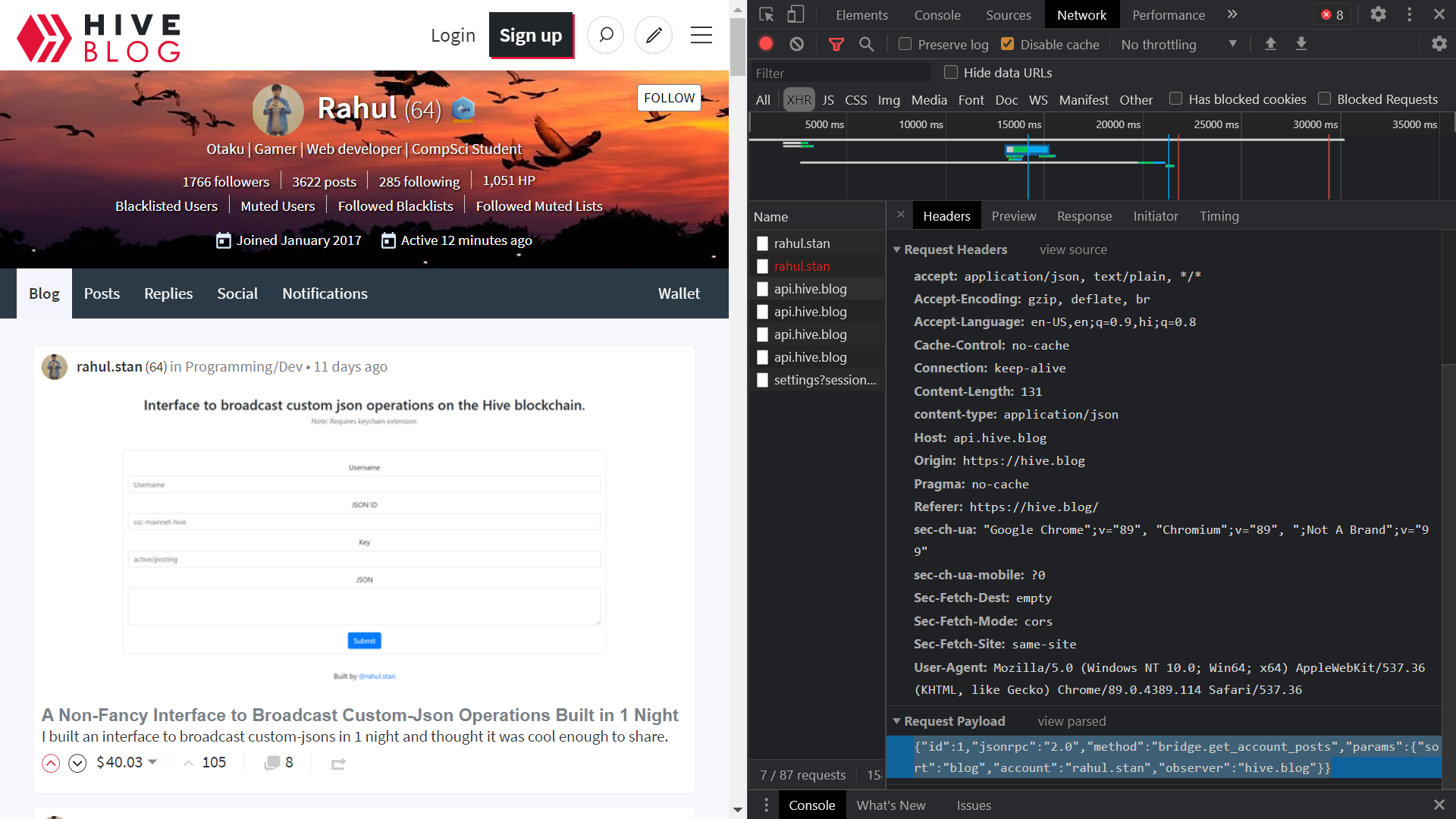This screenshot has height=819, width=1456.
Task: Open network settings gear icon
Action: pyautogui.click(x=1439, y=44)
